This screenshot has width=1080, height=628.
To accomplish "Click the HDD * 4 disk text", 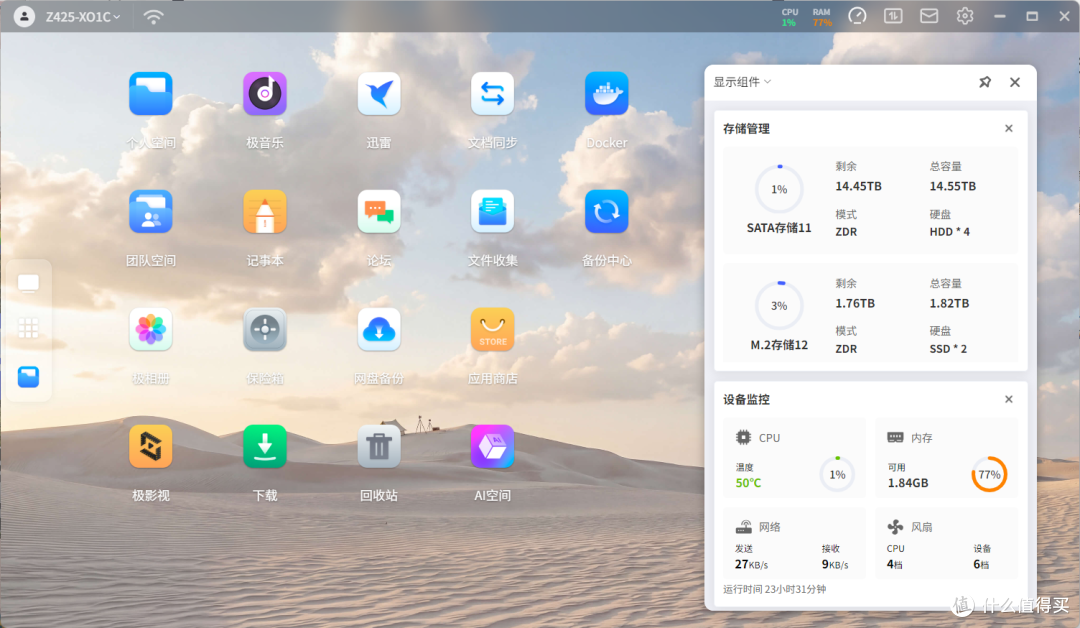I will [949, 231].
